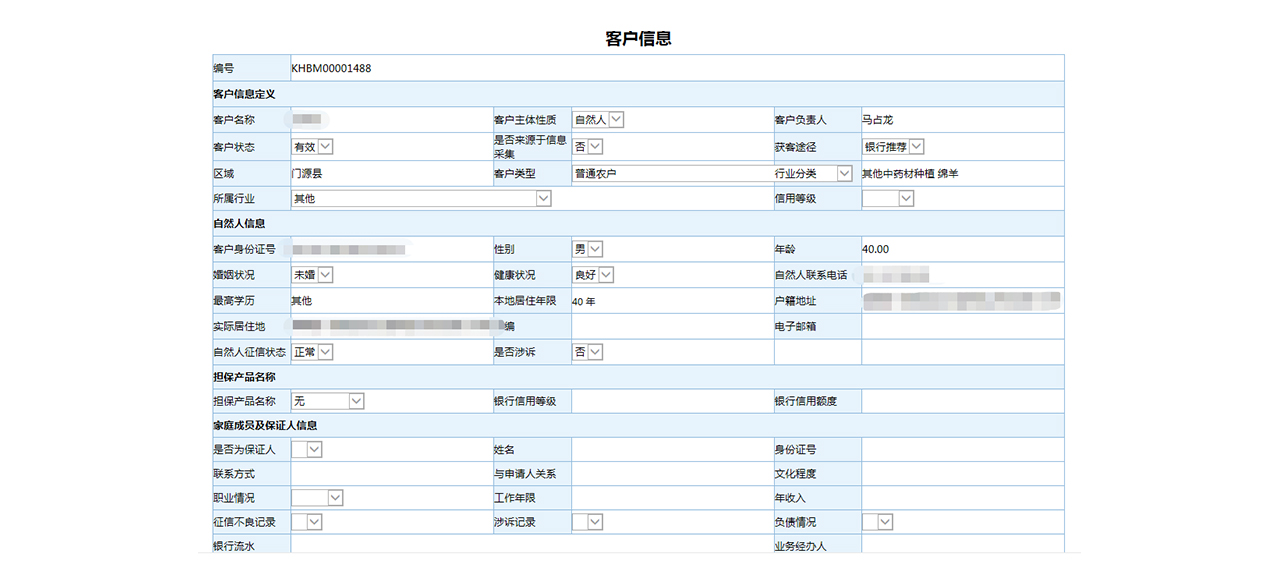The image size is (1280, 587).
Task: Open the empty 信用等级 dropdown
Action: pos(888,199)
